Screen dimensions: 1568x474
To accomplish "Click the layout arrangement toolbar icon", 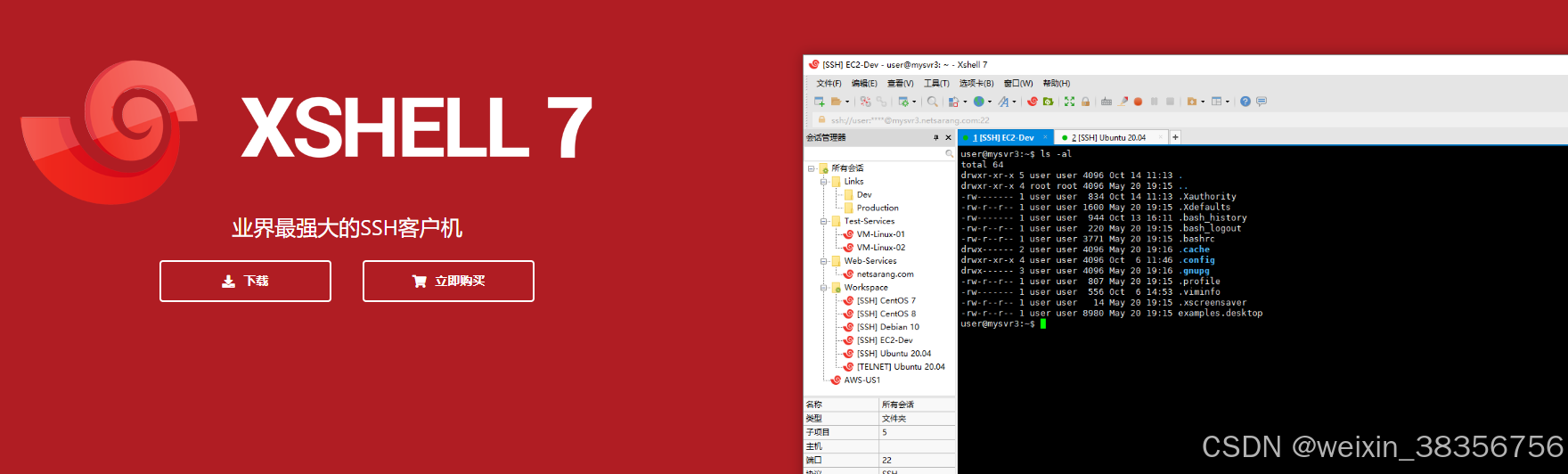I will point(1216,102).
